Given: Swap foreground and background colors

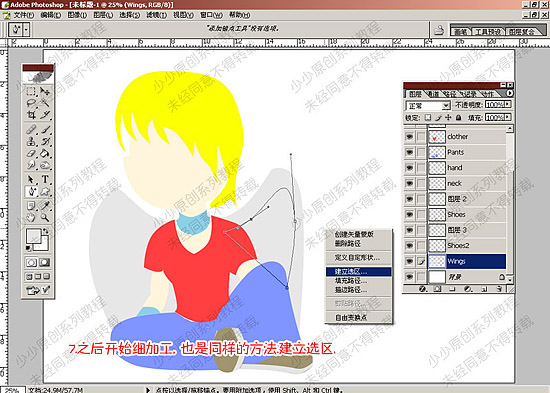Looking at the screenshot, I should point(46,231).
